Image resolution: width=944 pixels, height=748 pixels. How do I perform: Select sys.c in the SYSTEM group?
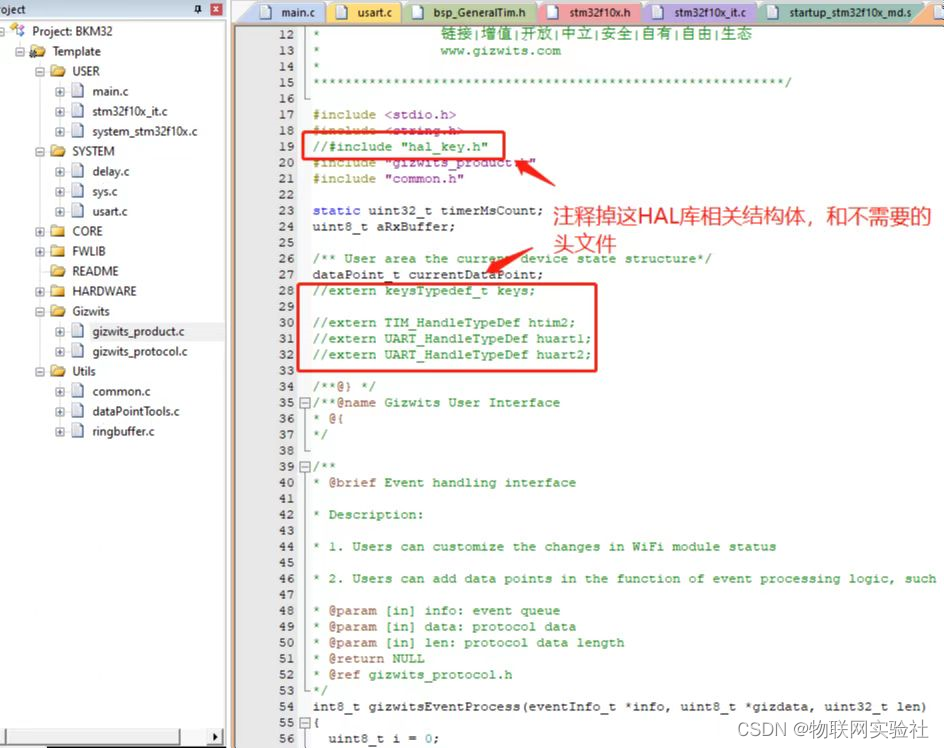point(104,191)
